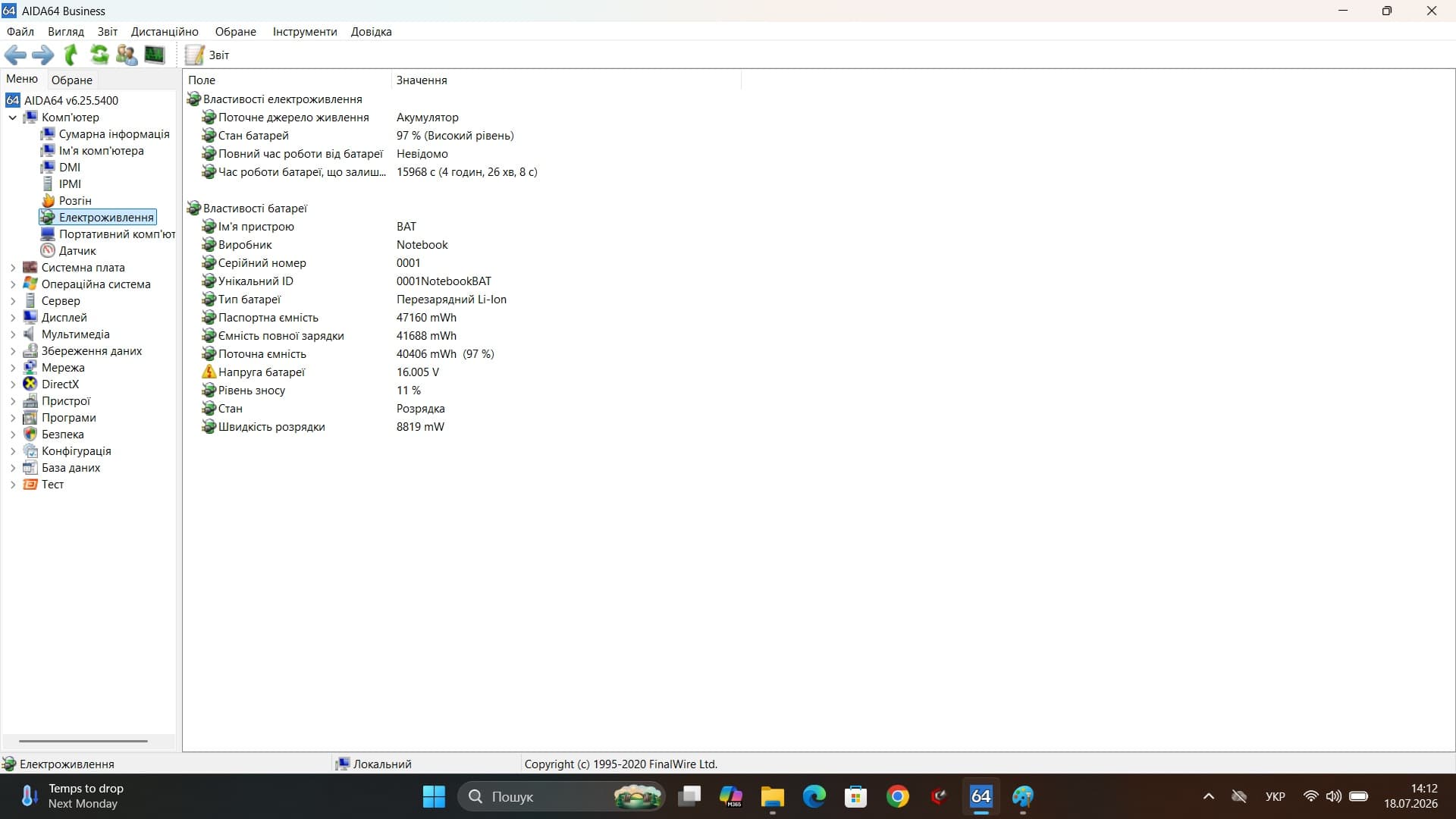Screen dimensions: 1456x819
Task: Click the AIDA64 taskbar icon
Action: [981, 796]
